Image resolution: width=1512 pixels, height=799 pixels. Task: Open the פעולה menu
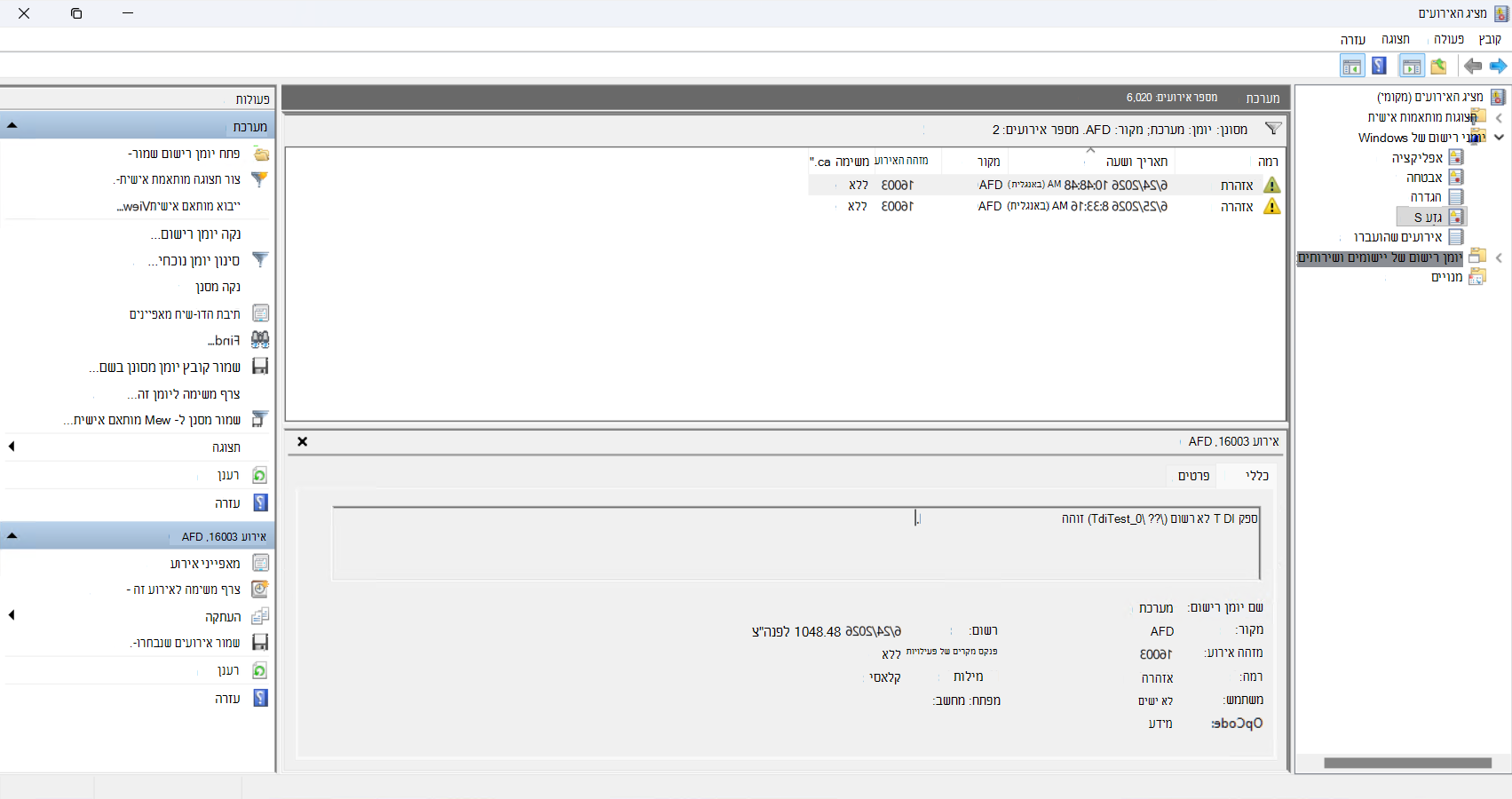click(x=1449, y=39)
